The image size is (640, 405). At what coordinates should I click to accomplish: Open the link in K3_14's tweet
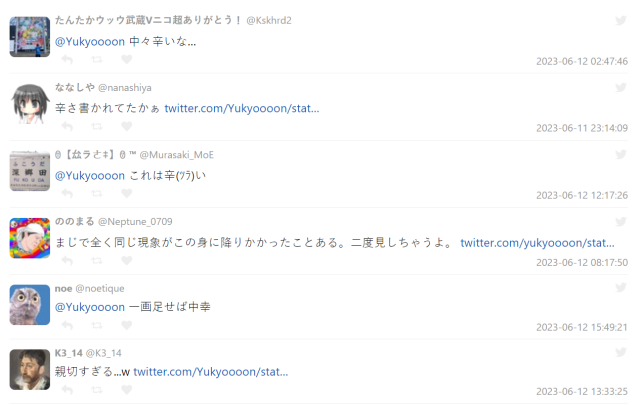tap(211, 372)
